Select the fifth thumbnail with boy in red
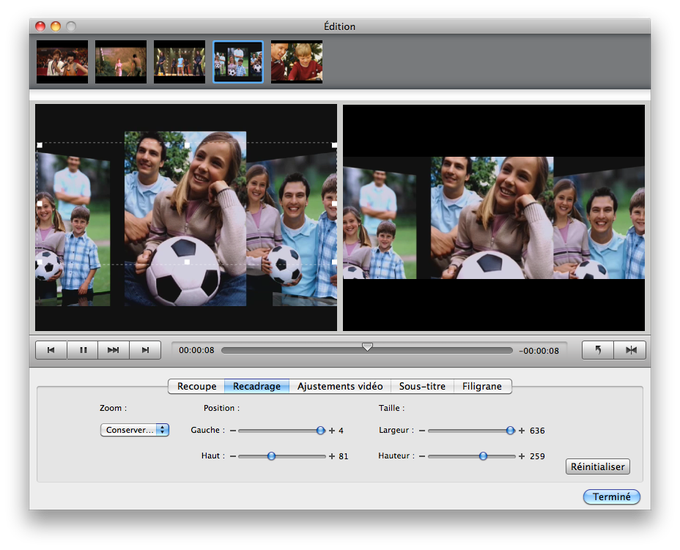 point(297,62)
